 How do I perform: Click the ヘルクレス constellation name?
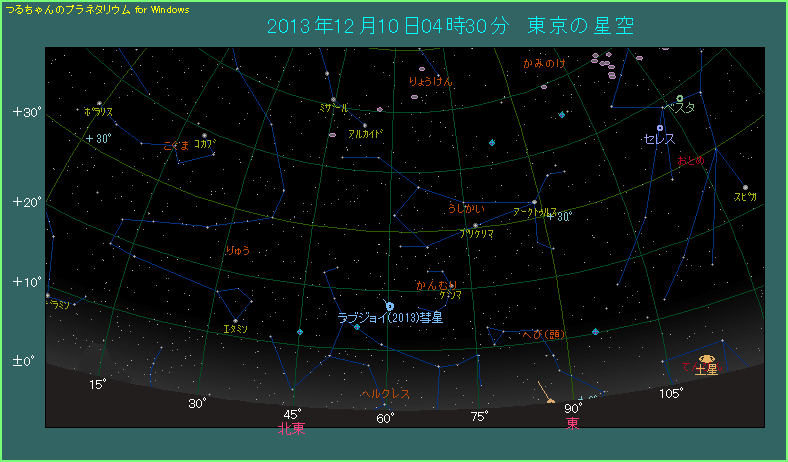385,394
